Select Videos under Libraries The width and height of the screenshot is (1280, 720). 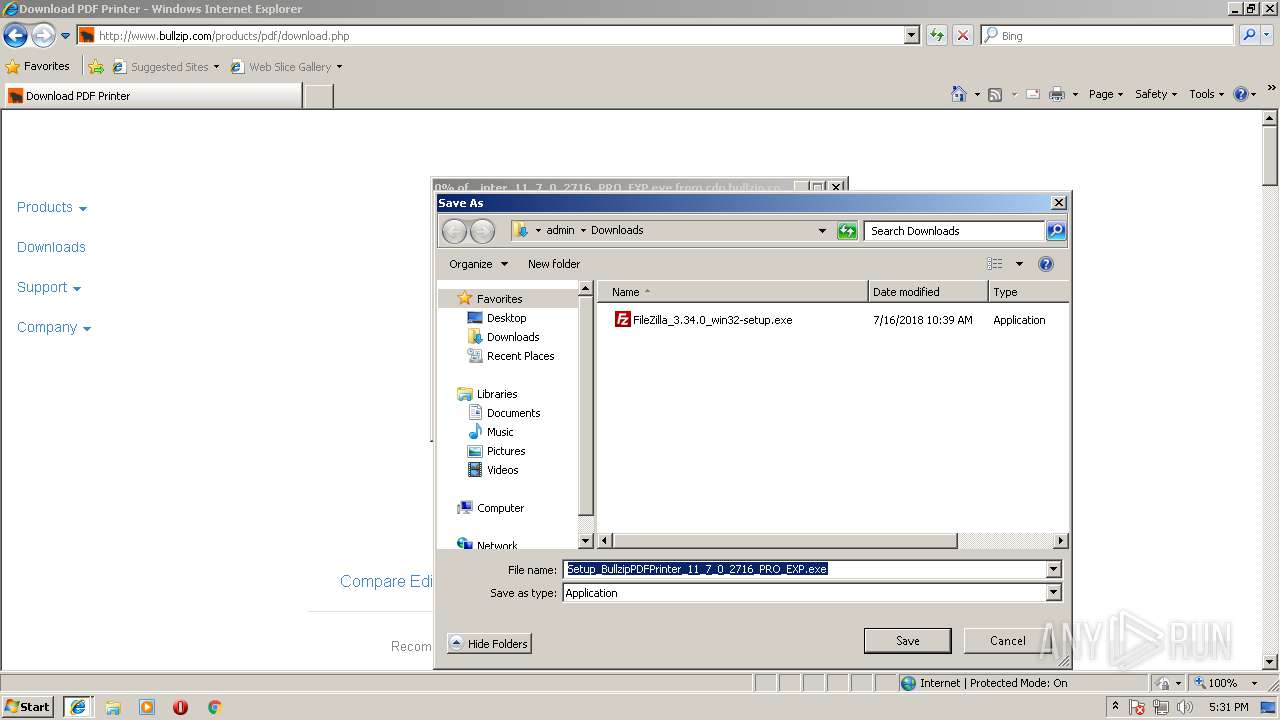[x=503, y=470]
